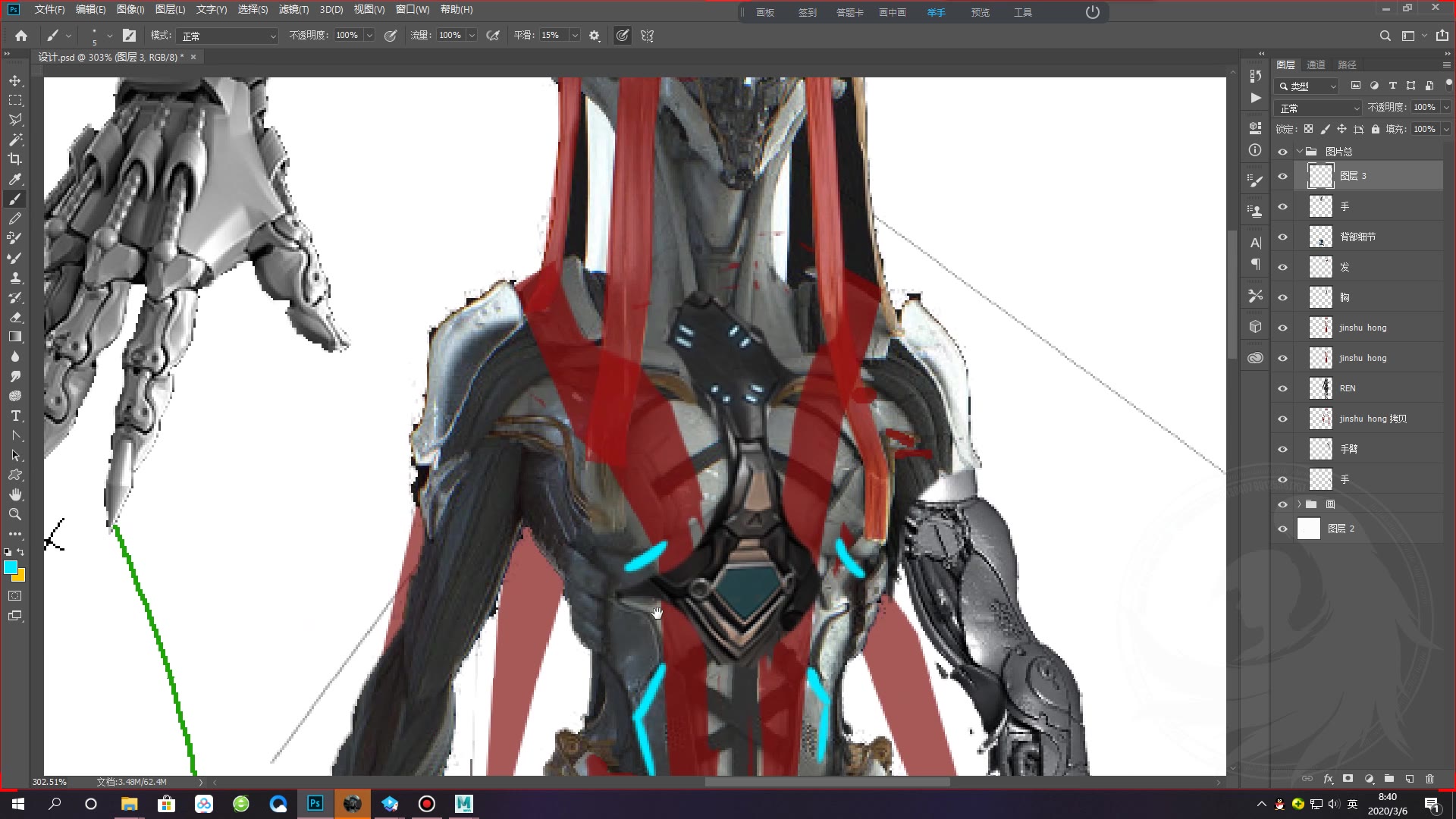This screenshot has height=819, width=1456.
Task: Select the Magic Wand tool
Action: [x=15, y=140]
